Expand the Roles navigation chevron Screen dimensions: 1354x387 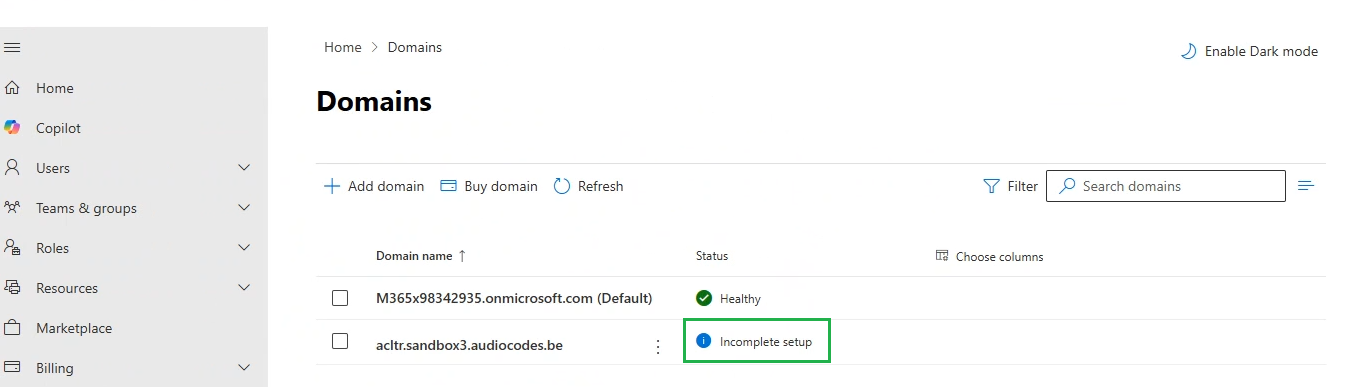pos(244,247)
